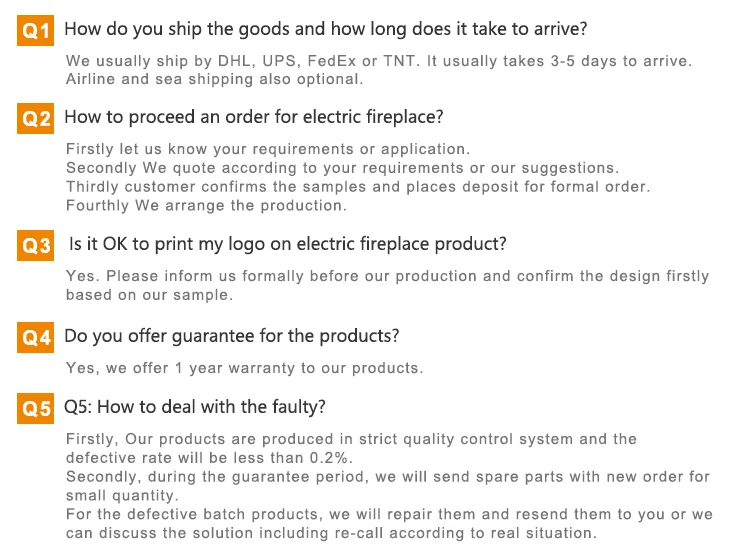750x558 pixels.
Task: Click the orange Q1 badge icon
Action: 35,30
